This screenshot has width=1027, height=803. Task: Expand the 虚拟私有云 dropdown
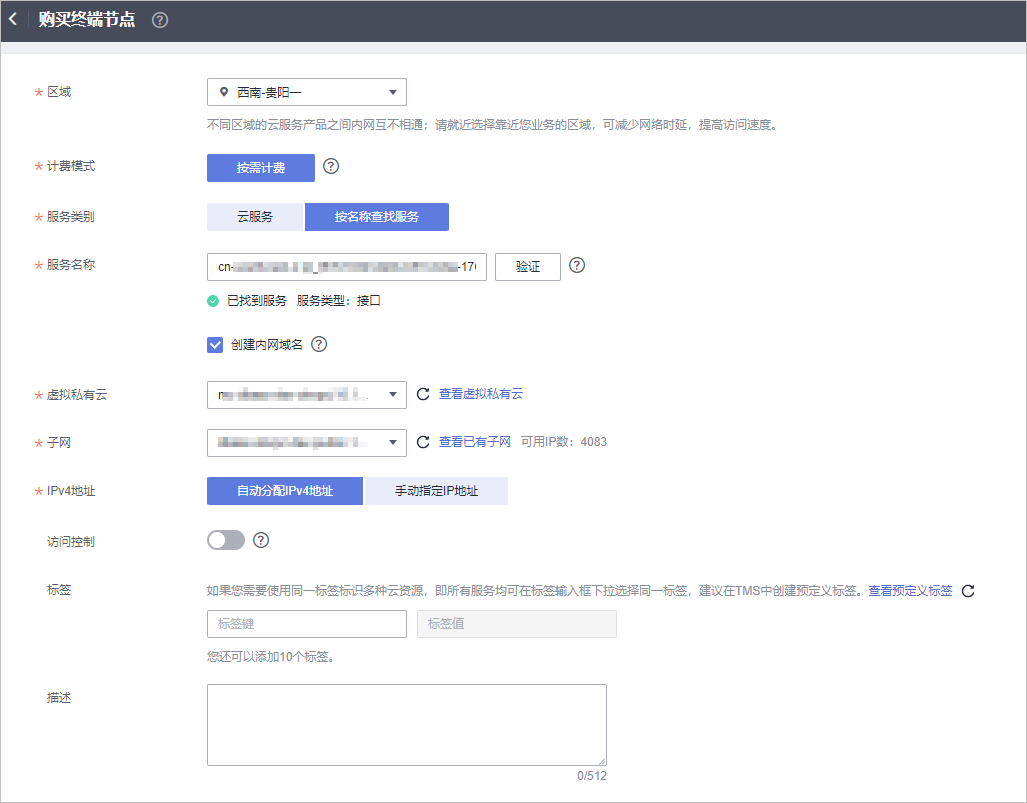click(x=307, y=395)
